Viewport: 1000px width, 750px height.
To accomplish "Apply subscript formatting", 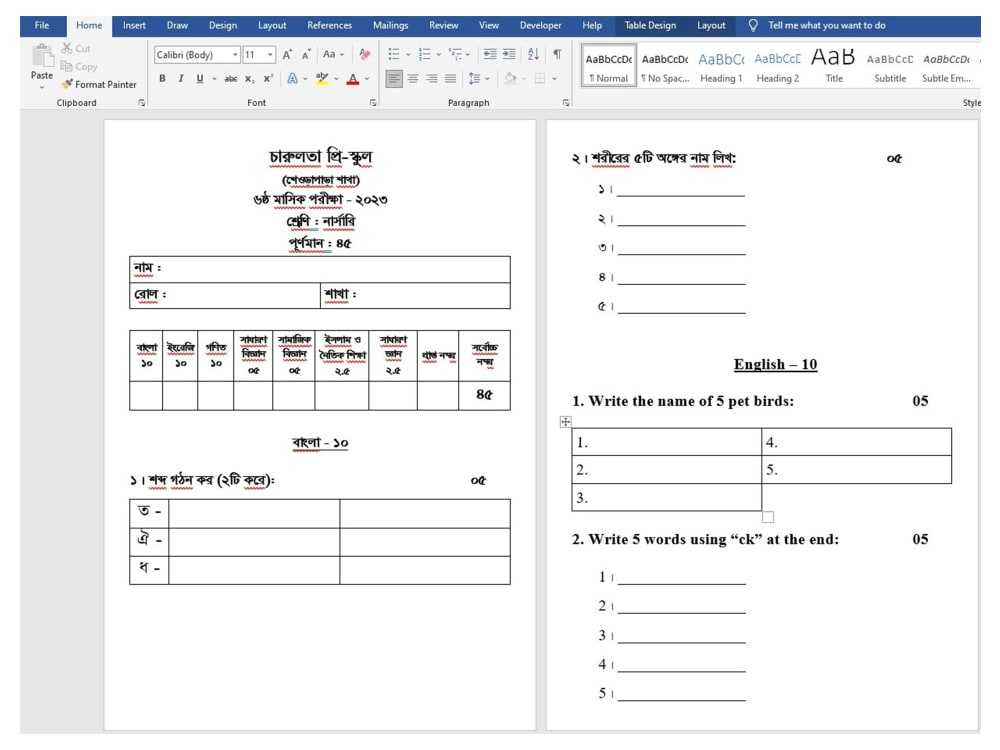I will pos(249,78).
